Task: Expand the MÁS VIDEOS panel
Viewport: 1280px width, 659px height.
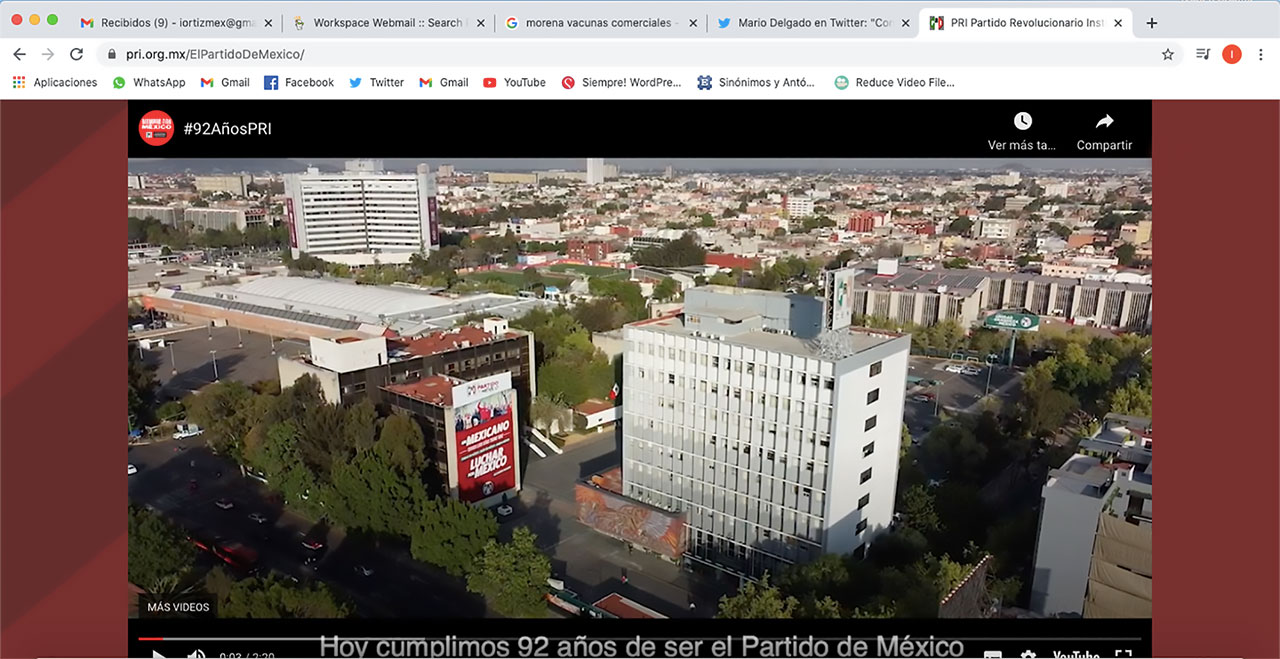Action: tap(178, 607)
